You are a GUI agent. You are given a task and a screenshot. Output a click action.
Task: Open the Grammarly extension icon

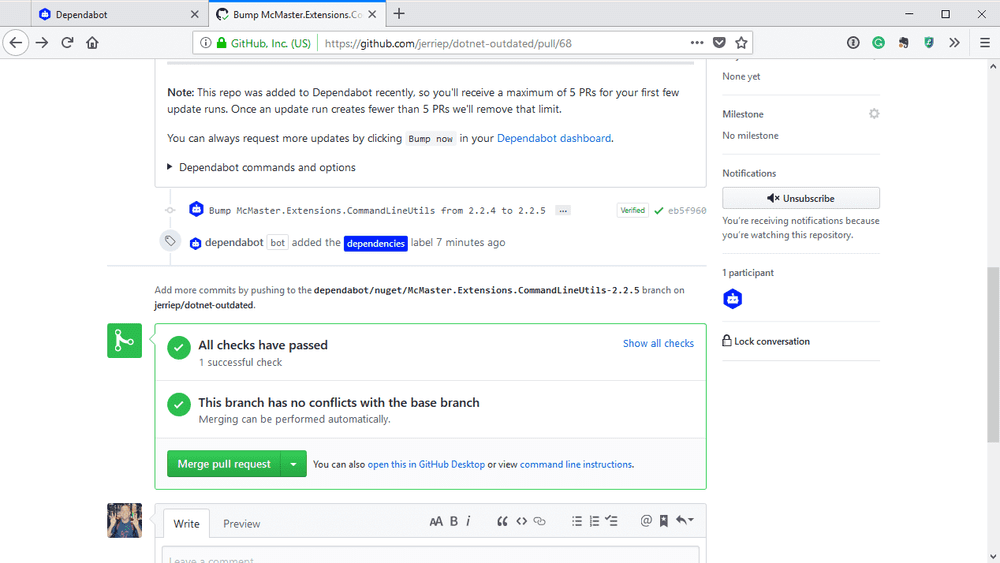pyautogui.click(x=878, y=43)
